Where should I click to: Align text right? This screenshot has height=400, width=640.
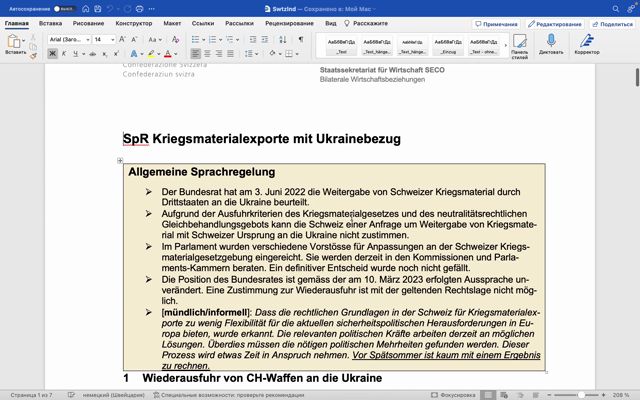coord(219,53)
